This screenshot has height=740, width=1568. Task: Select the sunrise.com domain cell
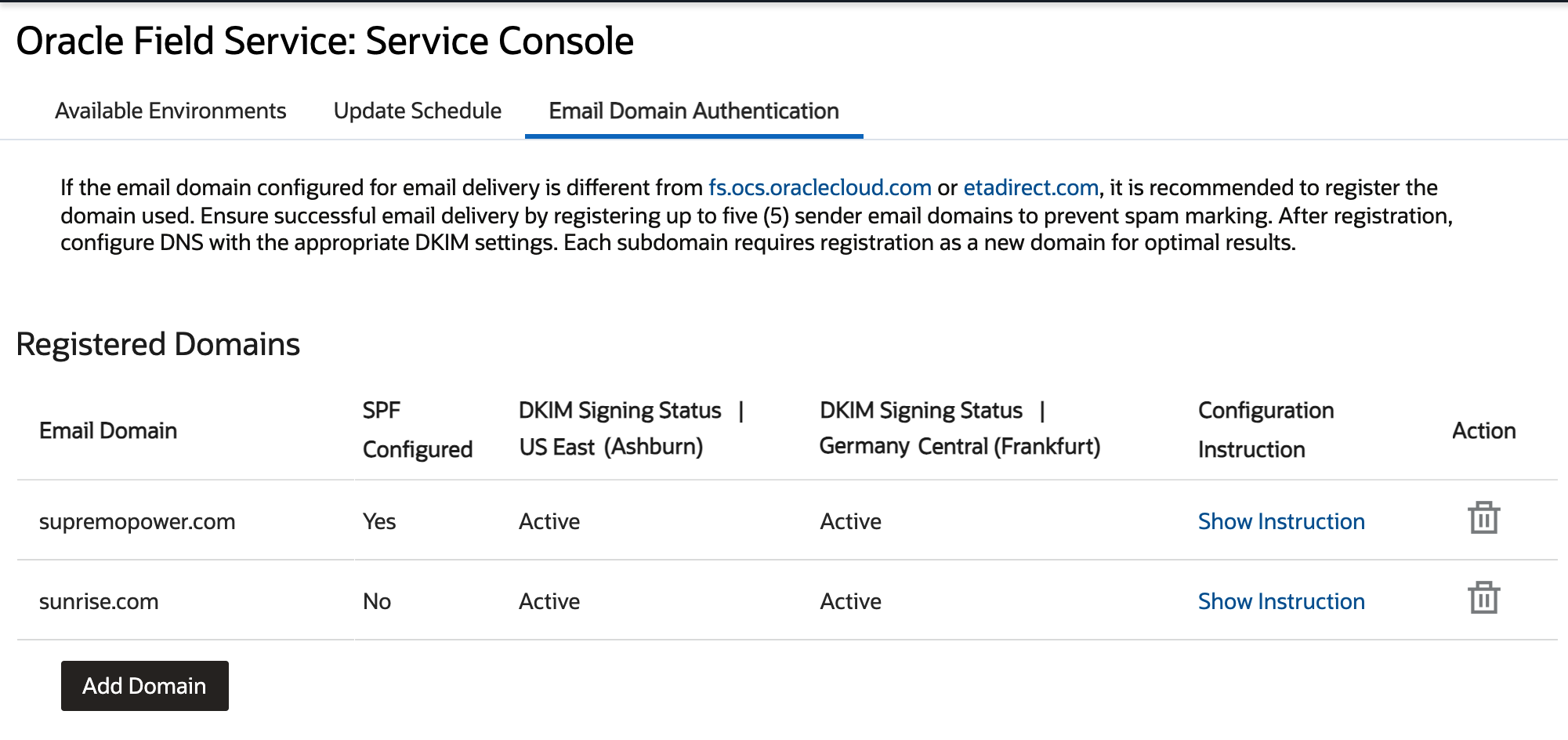99,601
